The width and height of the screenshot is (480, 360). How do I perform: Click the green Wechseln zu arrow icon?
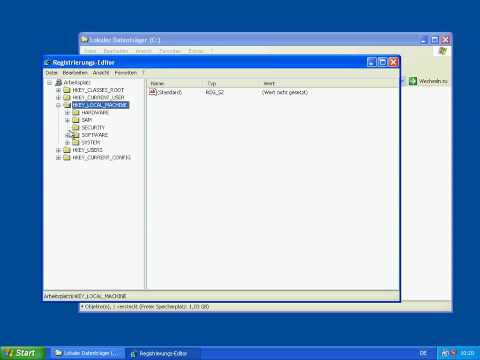[413, 81]
